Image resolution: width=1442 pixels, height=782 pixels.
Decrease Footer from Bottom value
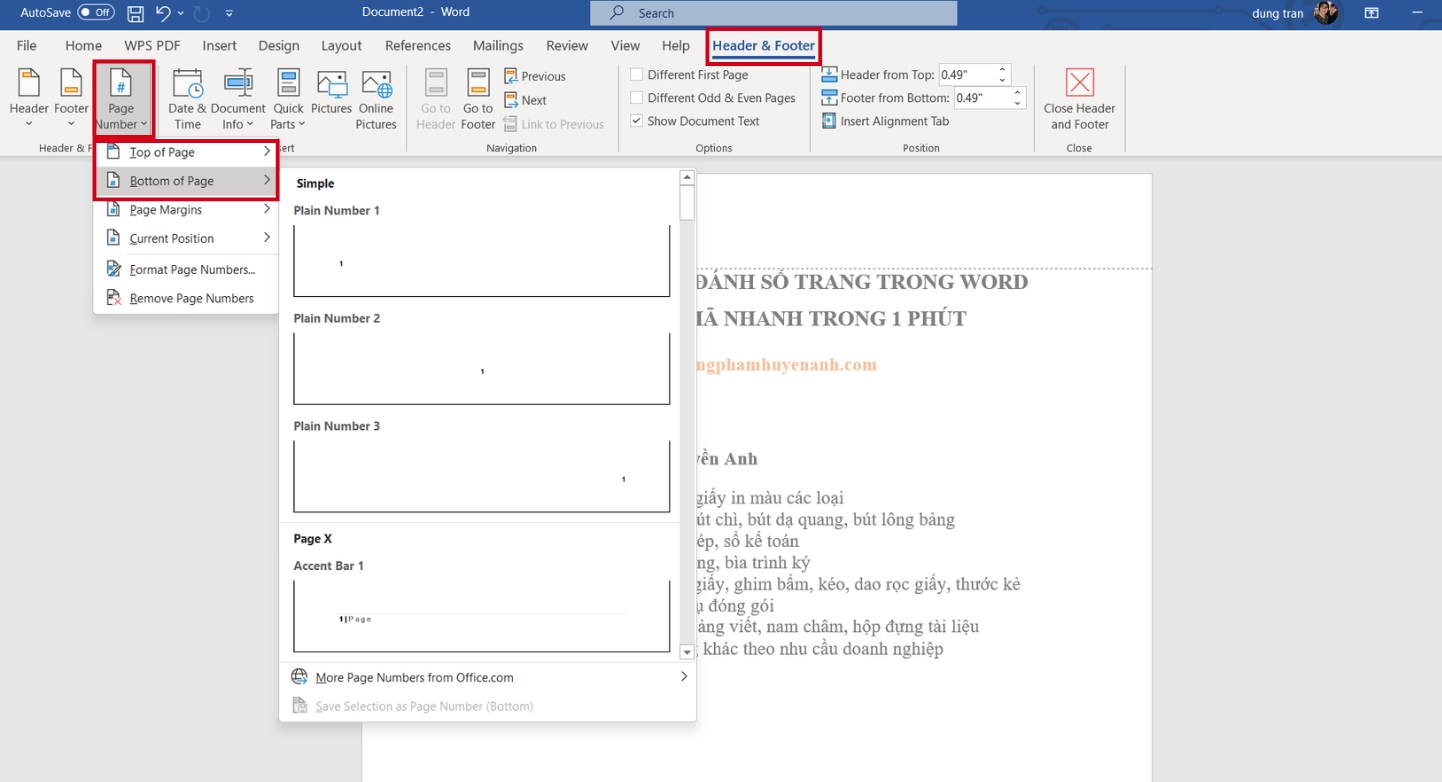point(1018,103)
